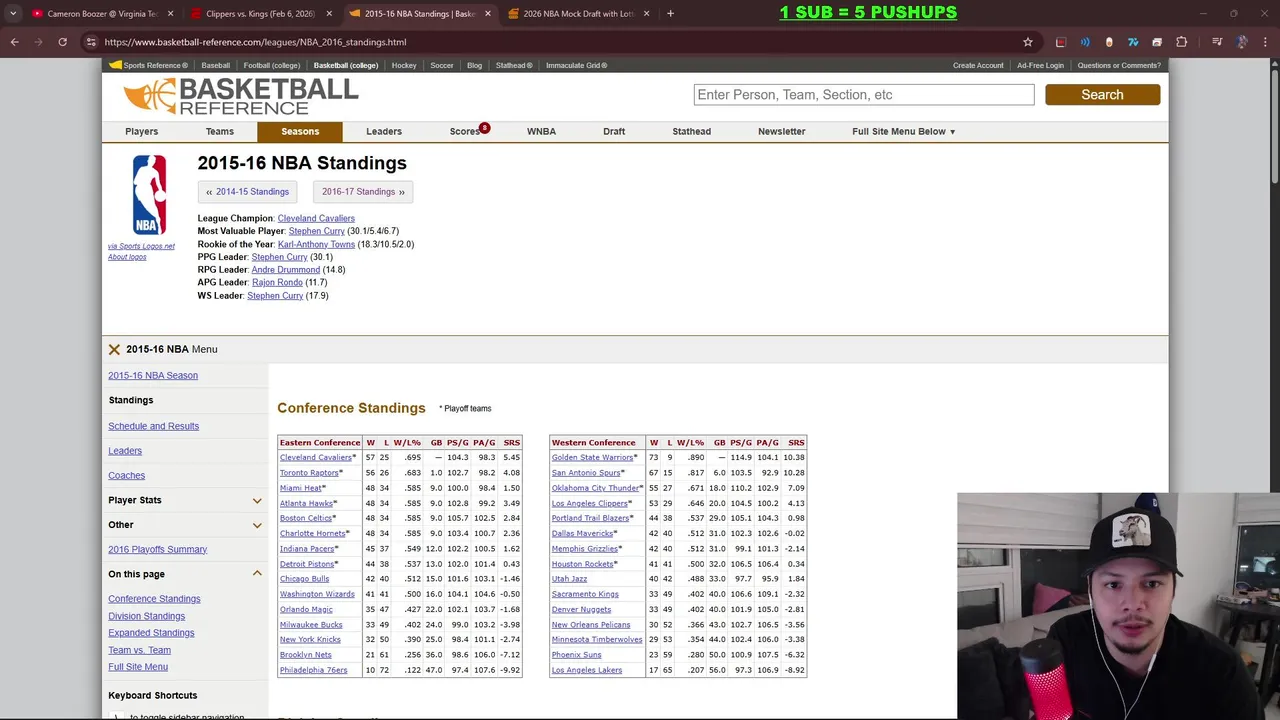Open the WNBA menu
This screenshot has width=1280, height=720.
[541, 131]
